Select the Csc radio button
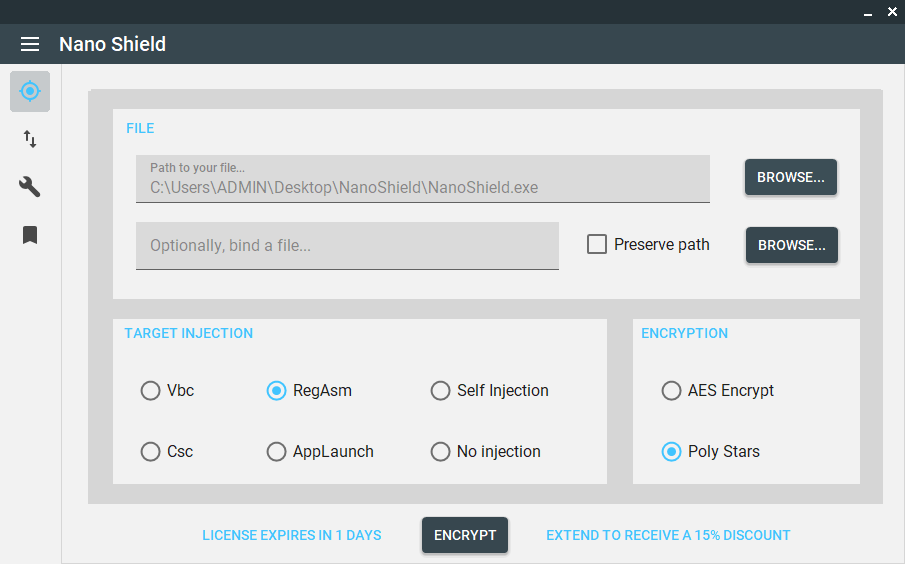 (151, 452)
